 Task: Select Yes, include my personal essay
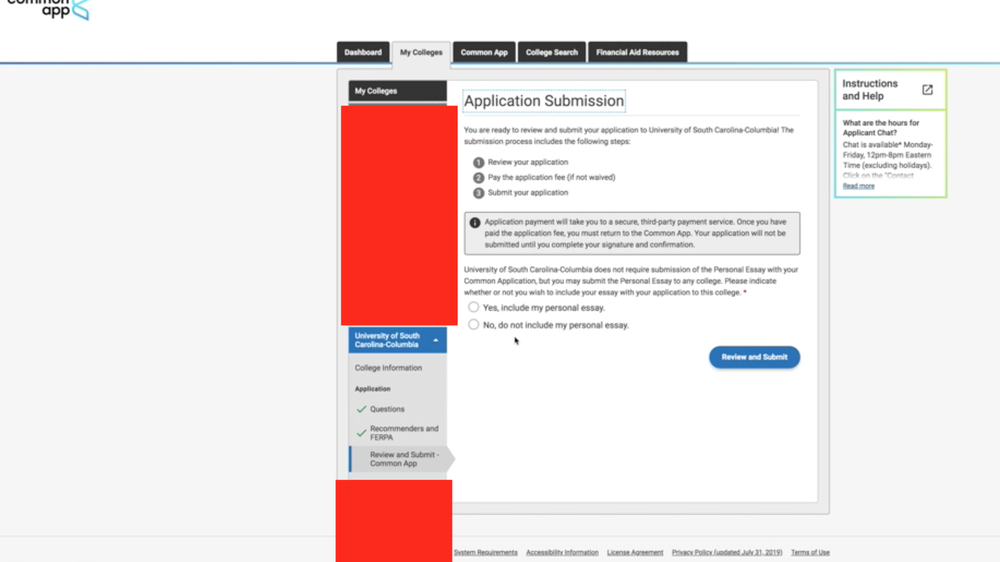click(x=473, y=307)
